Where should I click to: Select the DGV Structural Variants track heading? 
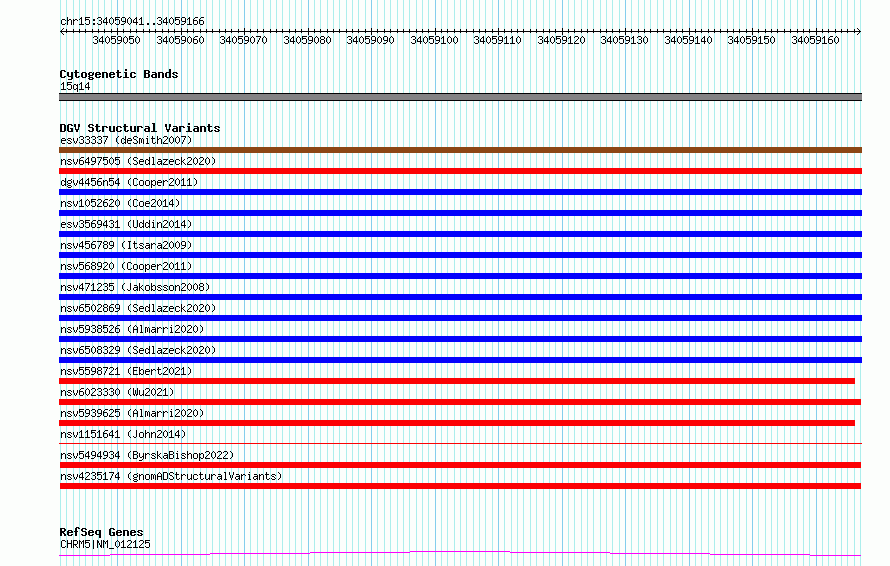[x=140, y=128]
